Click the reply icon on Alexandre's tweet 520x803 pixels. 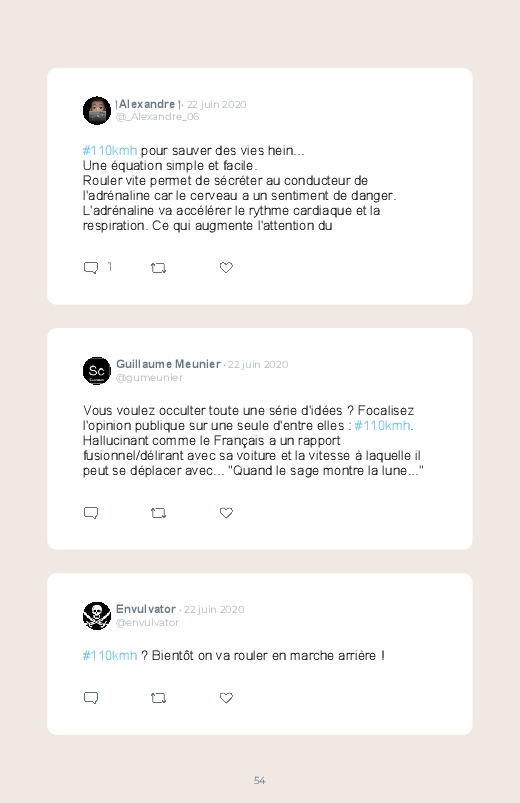click(91, 268)
